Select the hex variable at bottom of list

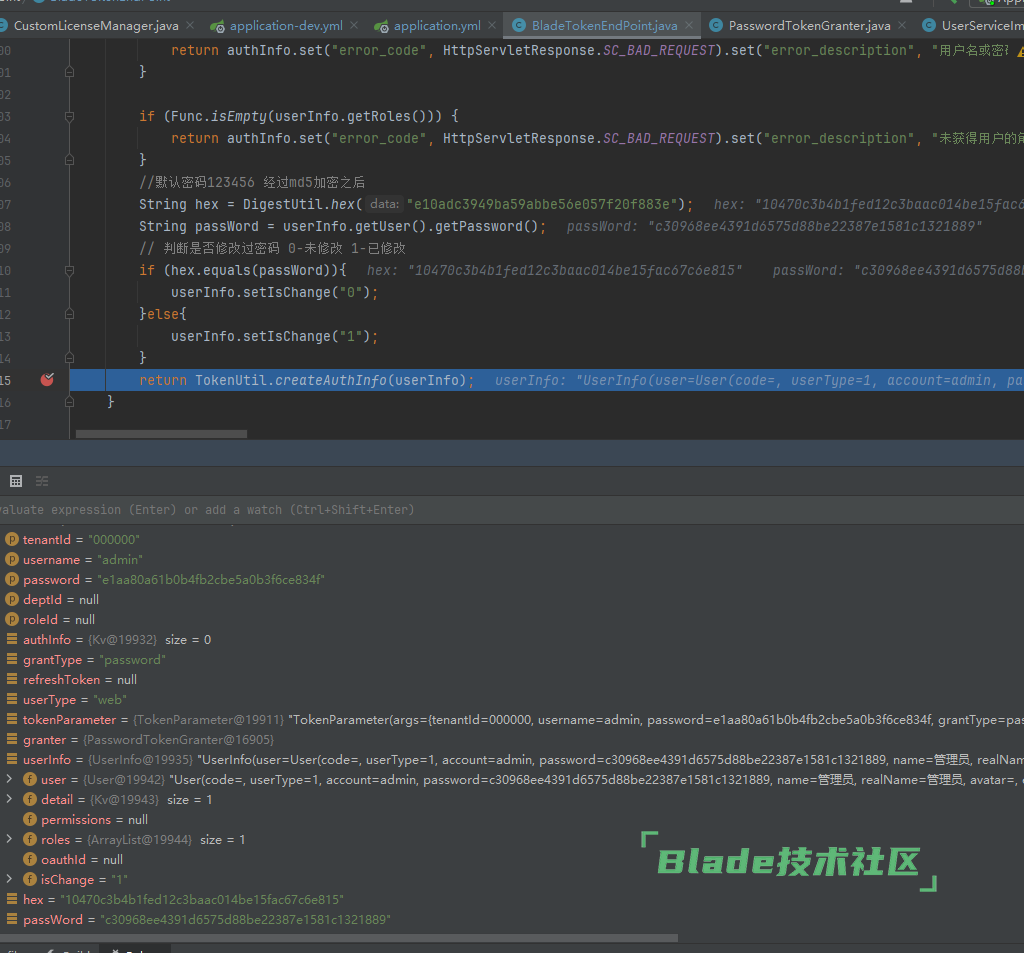tap(512, 899)
